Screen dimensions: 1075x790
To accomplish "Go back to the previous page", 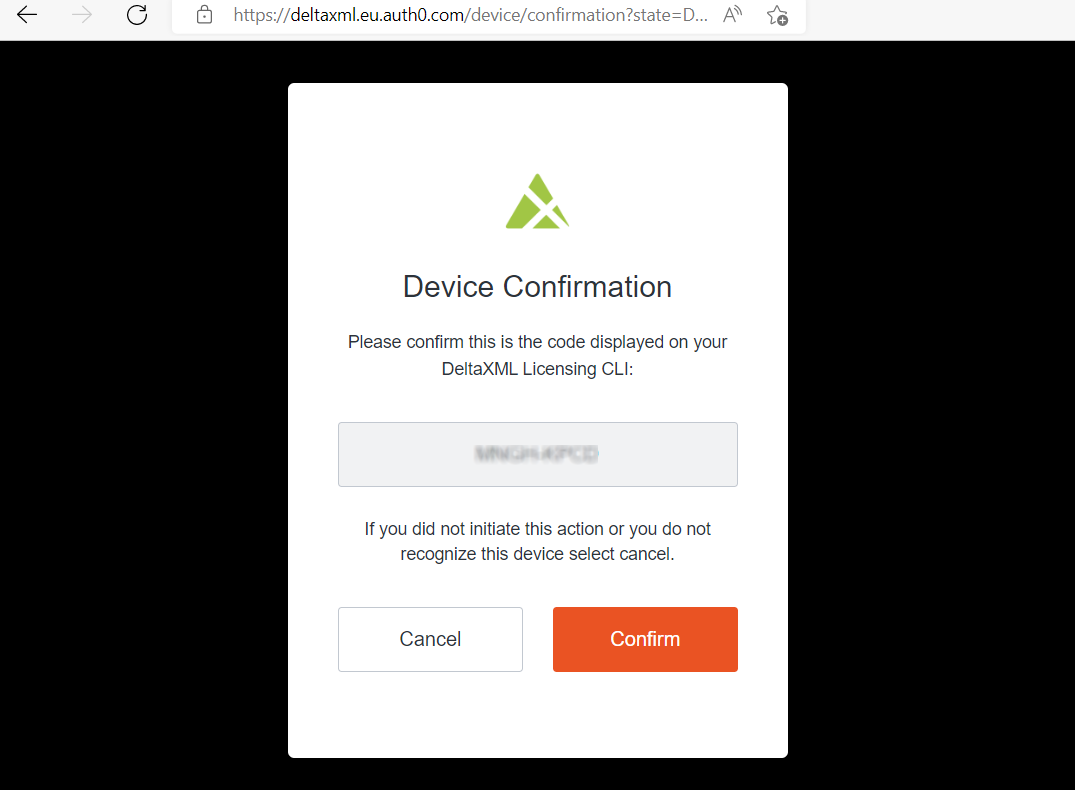I will [27, 14].
